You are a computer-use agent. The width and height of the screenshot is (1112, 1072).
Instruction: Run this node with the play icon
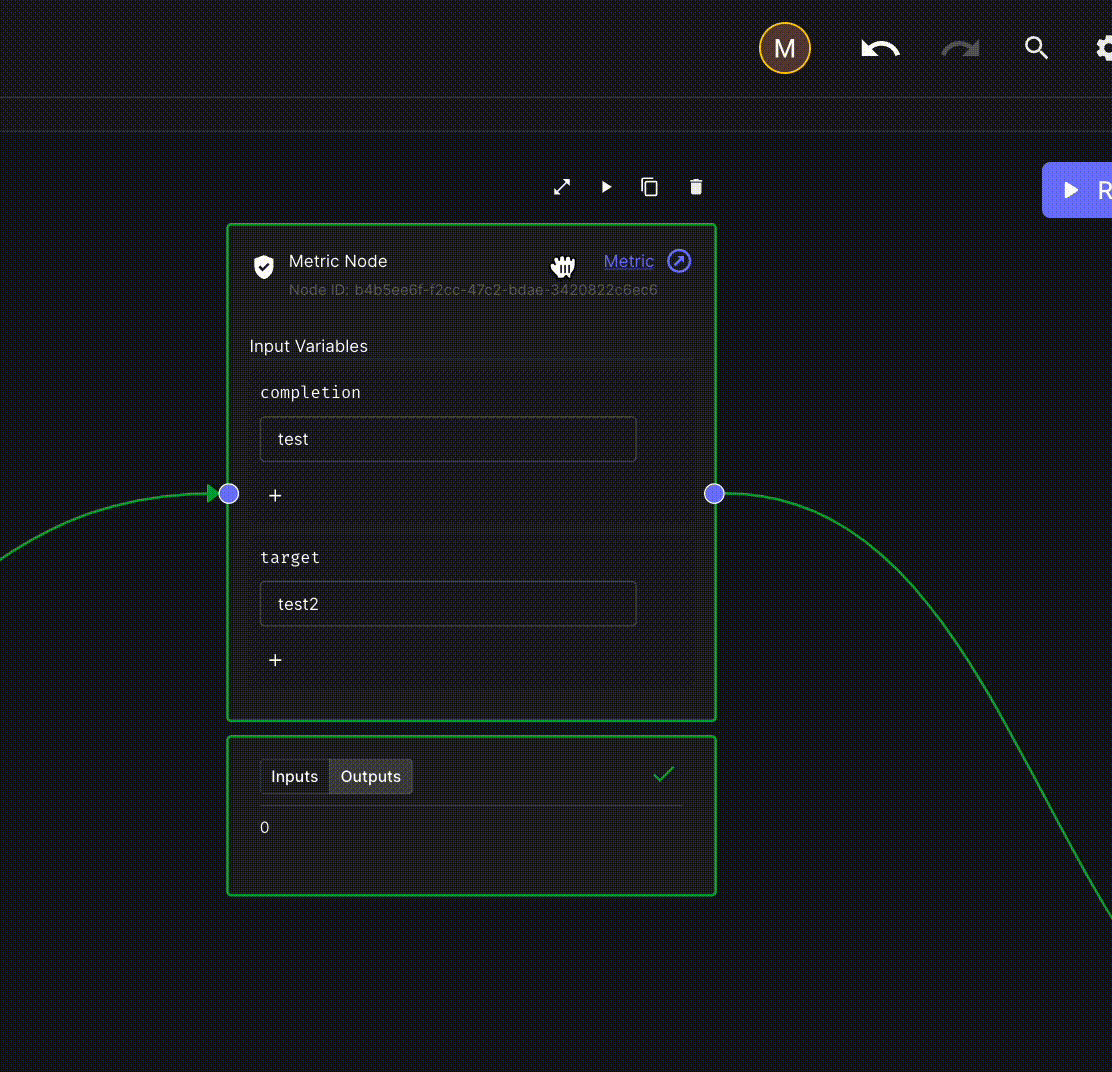pyautogui.click(x=606, y=187)
